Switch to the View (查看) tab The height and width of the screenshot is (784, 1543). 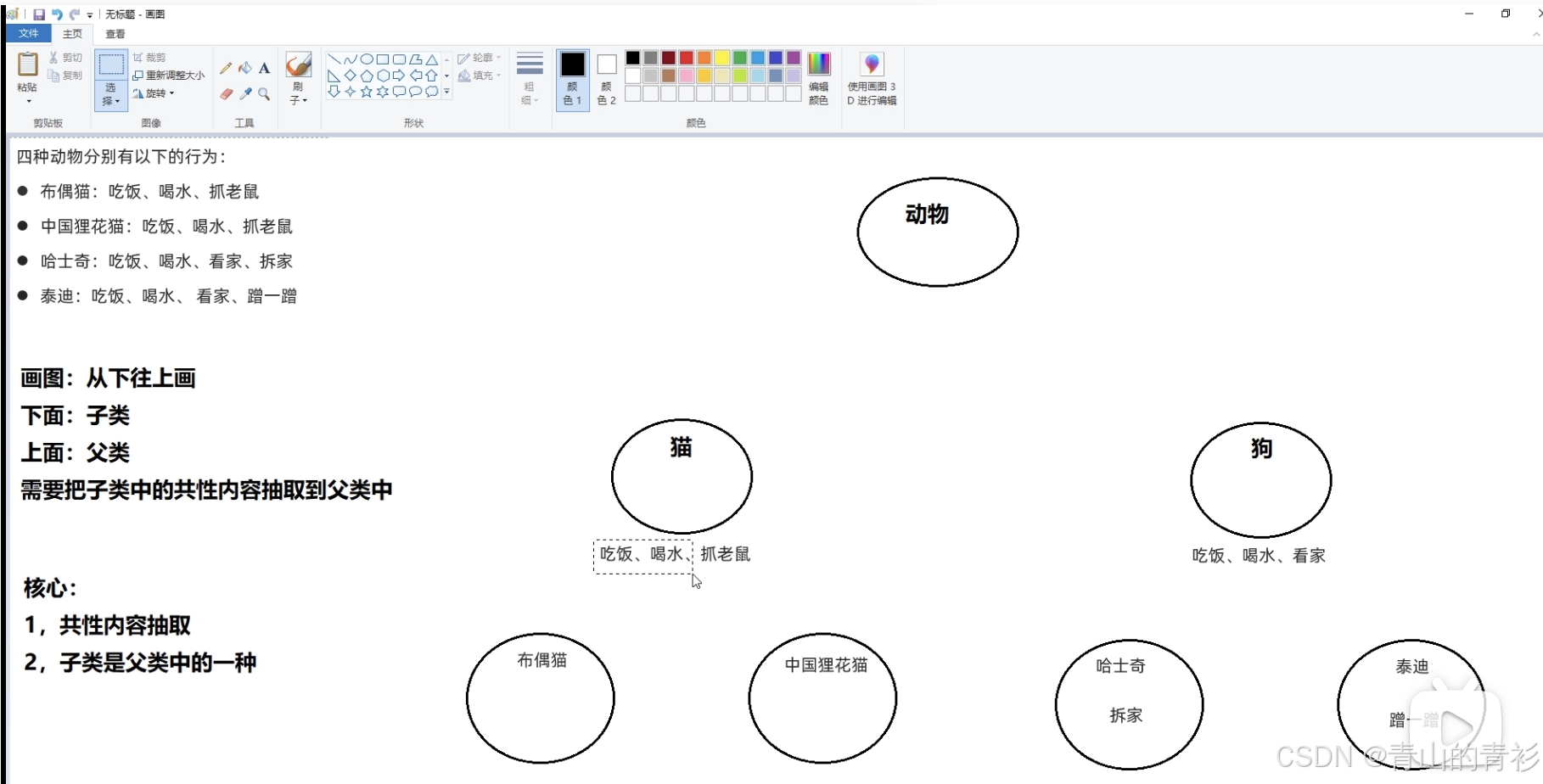[115, 34]
